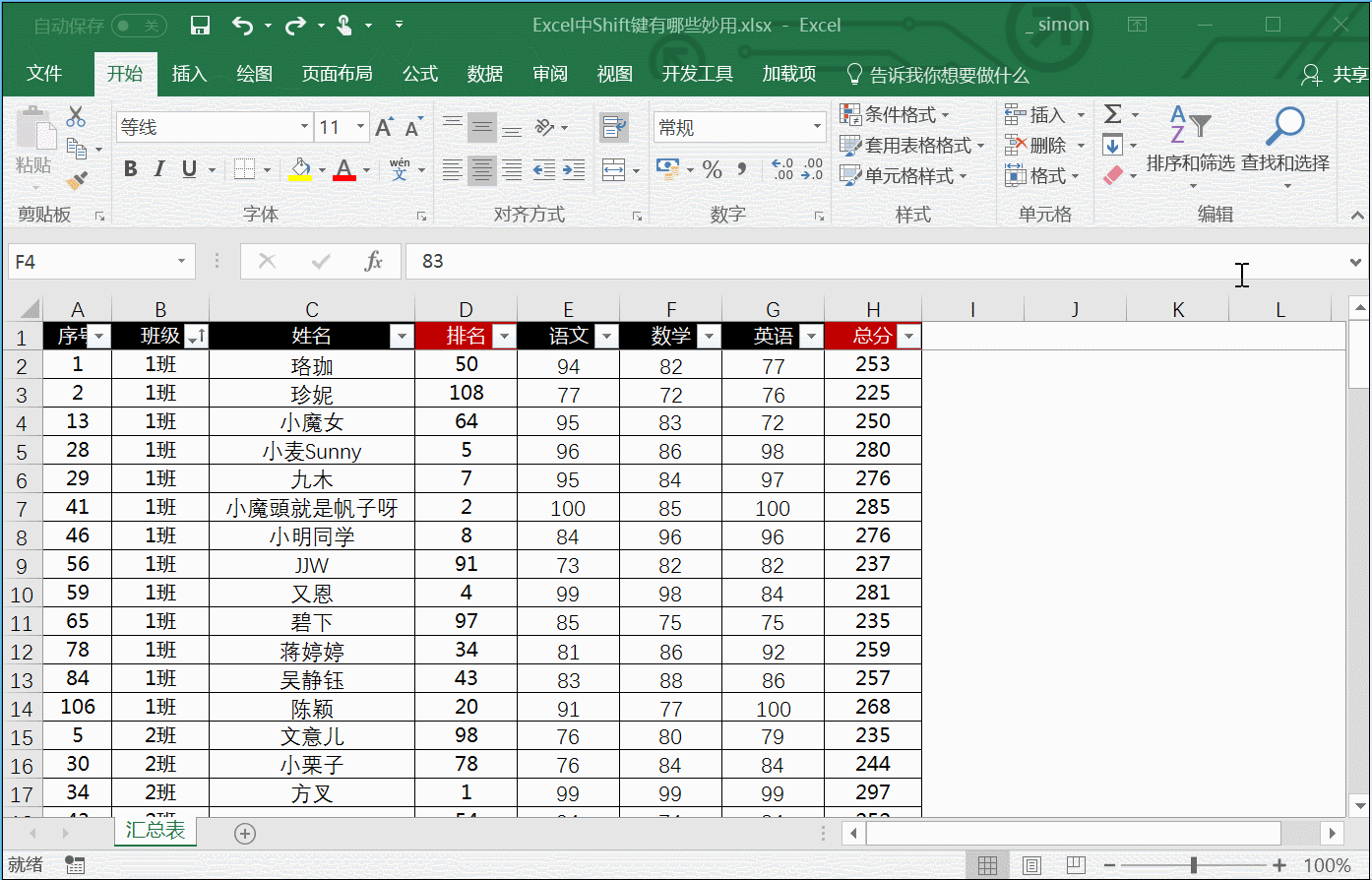The image size is (1372, 880).
Task: Apply the Percent style (%) icon
Action: click(711, 169)
